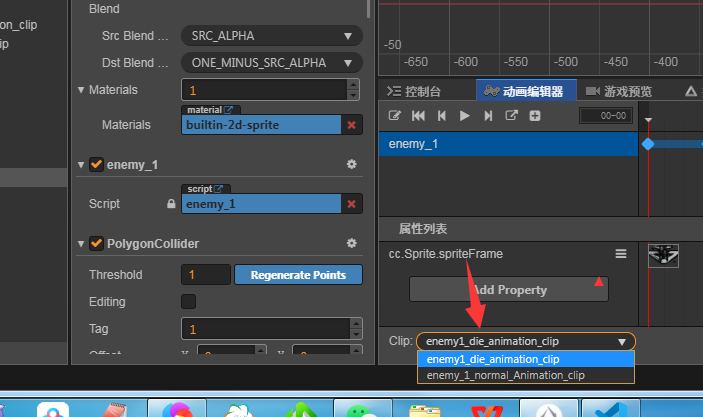Open the Dst Blend ONE_MINUS_SRC_ALPHA dropdown

point(271,63)
